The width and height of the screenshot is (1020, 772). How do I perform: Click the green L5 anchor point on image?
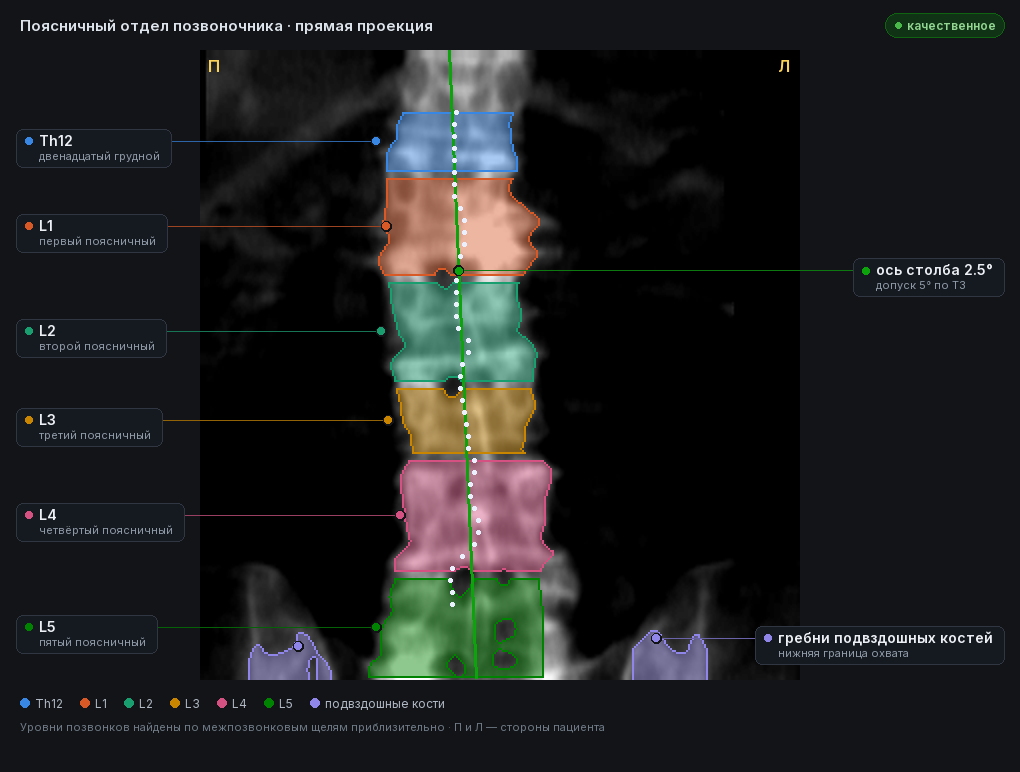point(376,627)
